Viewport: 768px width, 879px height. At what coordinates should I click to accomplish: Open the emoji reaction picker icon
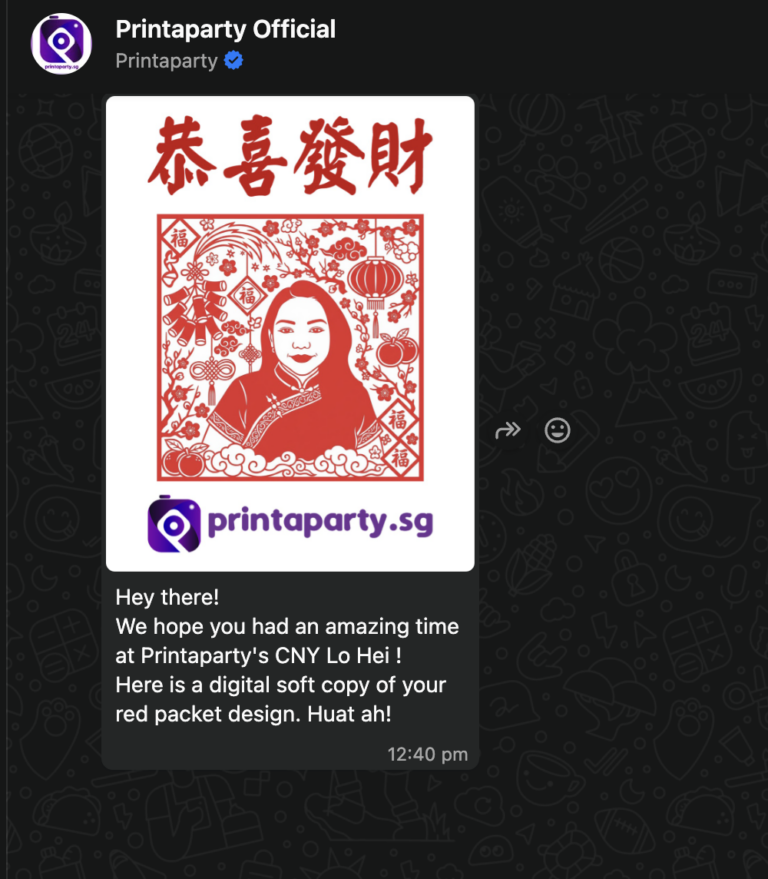point(557,431)
